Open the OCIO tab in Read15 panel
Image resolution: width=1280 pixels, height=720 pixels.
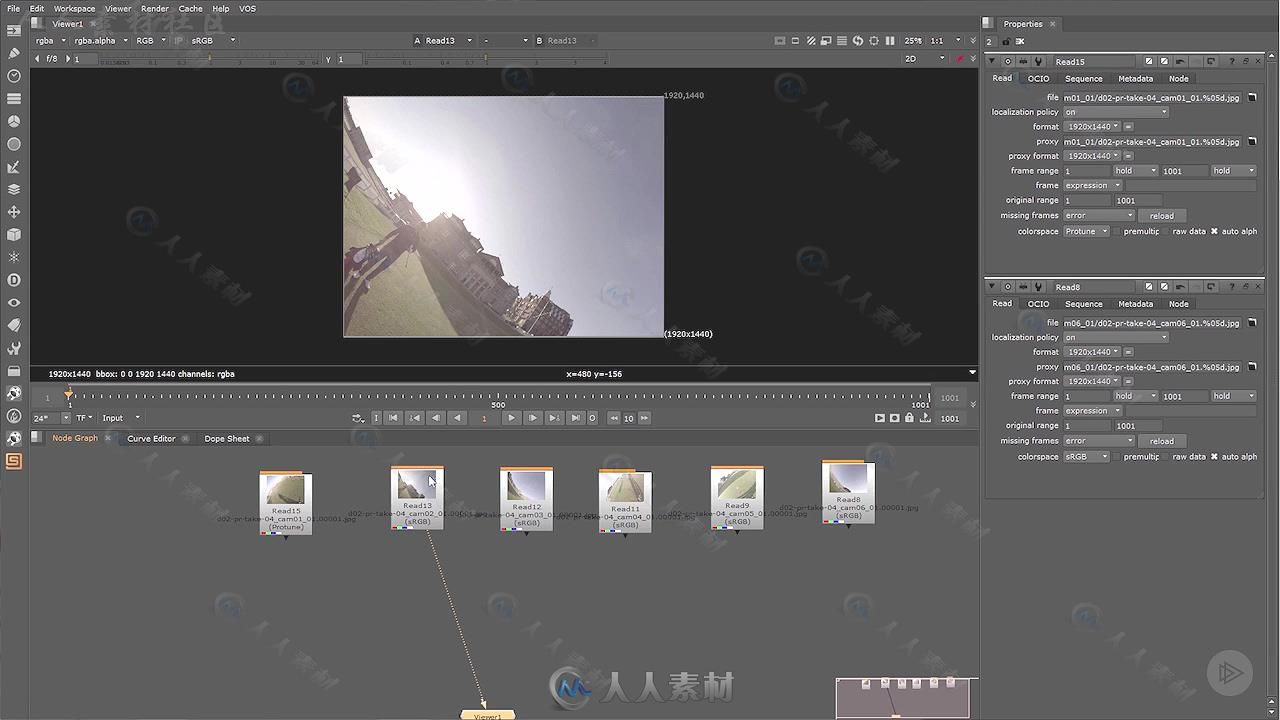click(x=1038, y=78)
